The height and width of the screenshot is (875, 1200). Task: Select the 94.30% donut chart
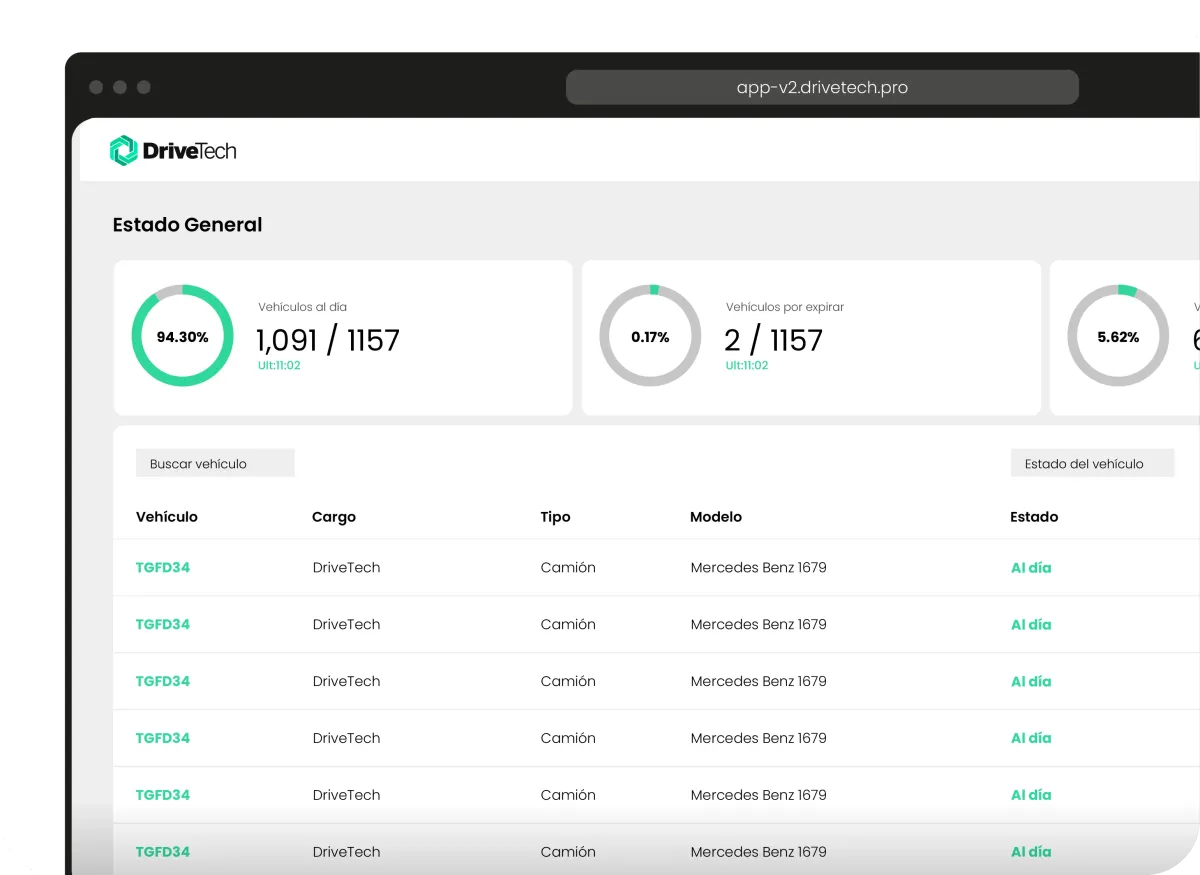(182, 337)
